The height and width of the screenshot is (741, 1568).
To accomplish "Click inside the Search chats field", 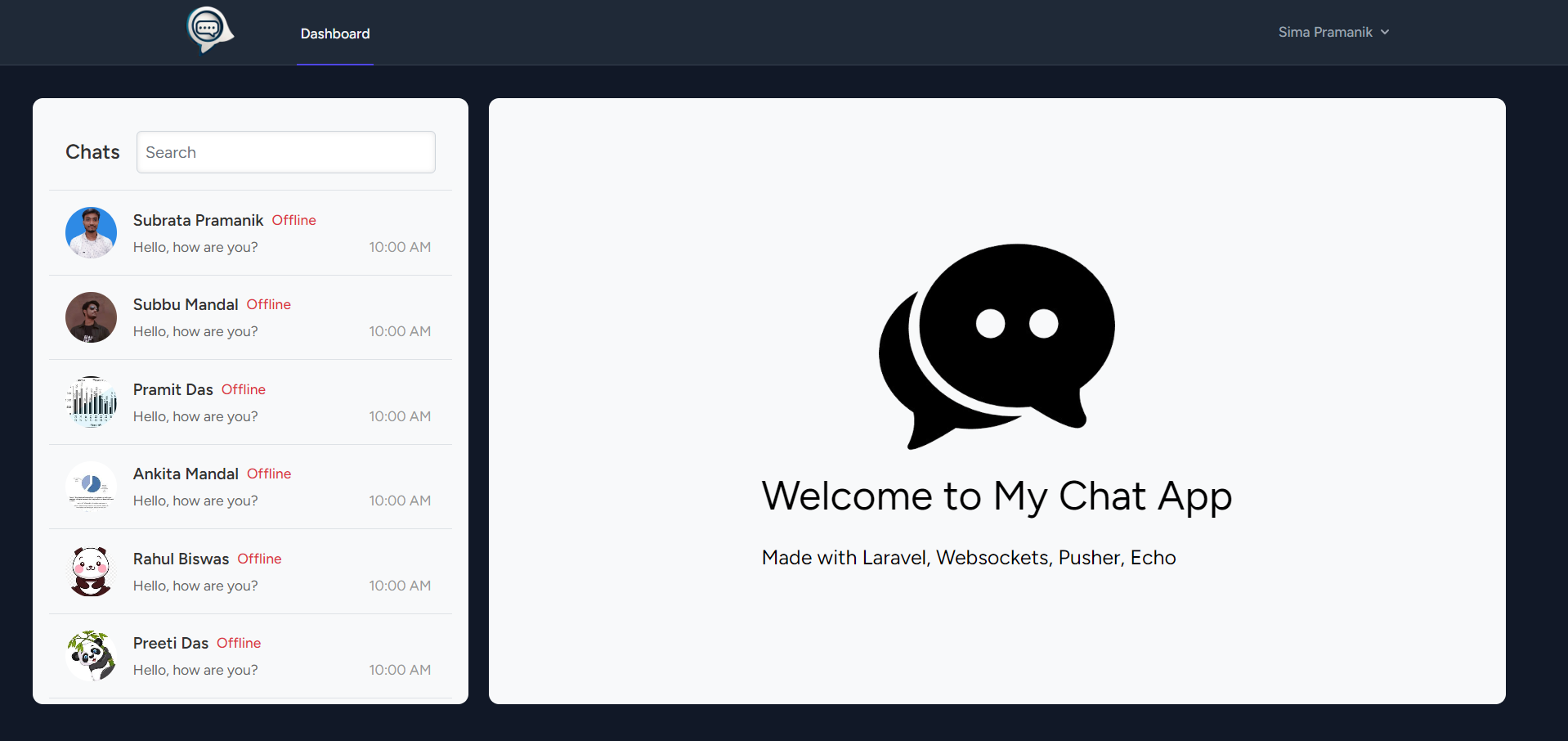I will pyautogui.click(x=285, y=152).
